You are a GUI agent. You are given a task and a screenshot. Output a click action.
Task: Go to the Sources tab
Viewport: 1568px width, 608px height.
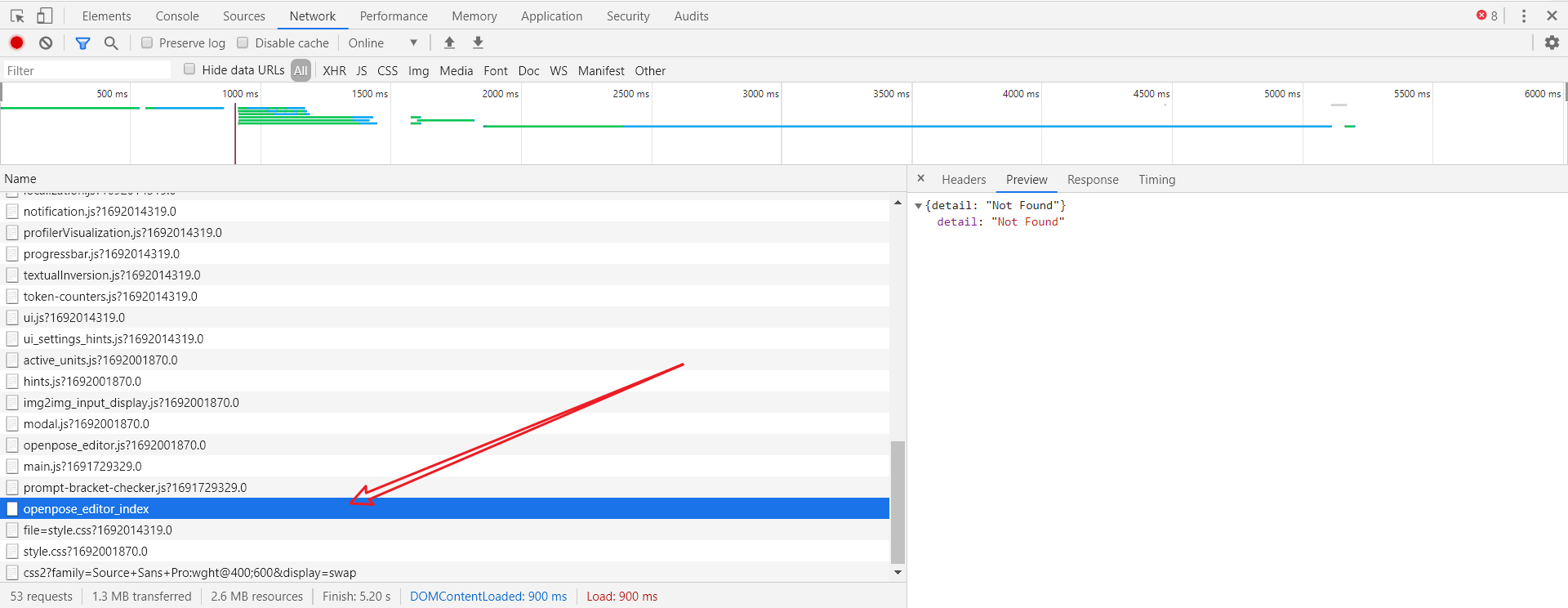point(244,16)
